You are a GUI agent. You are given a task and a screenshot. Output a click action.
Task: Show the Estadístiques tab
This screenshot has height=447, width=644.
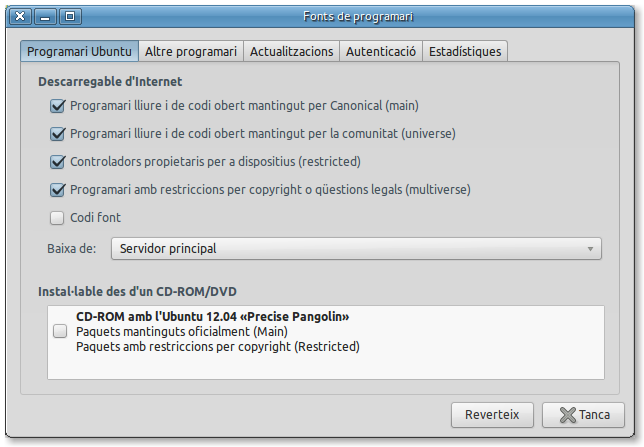(x=464, y=51)
